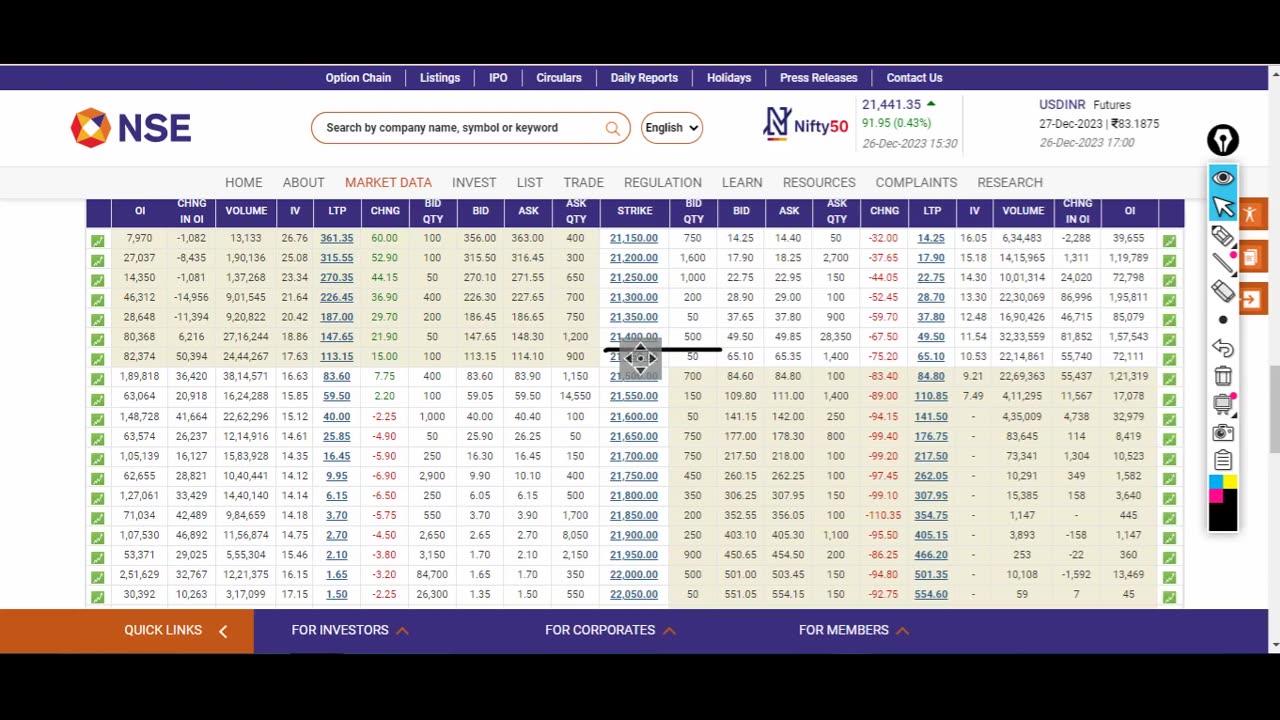This screenshot has width=1280, height=720.
Task: Open strike price 22,000.00 link
Action: point(634,575)
